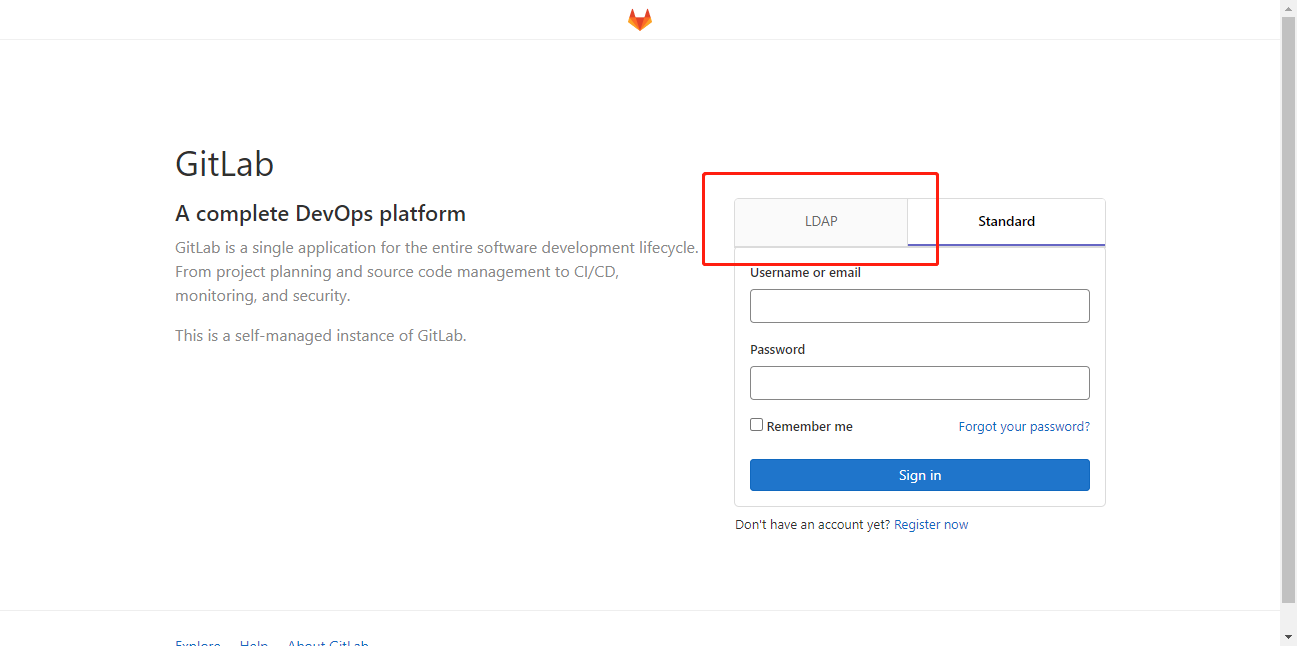Check the Remember me checkbox

tap(756, 424)
